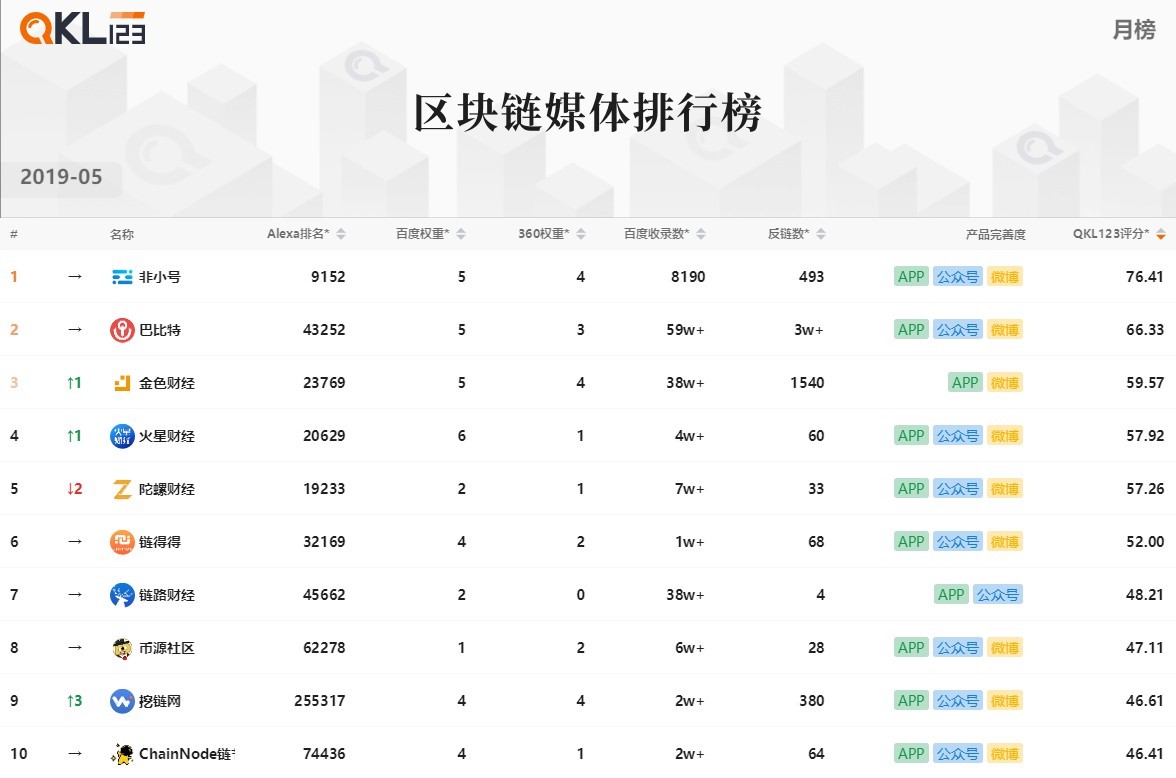This screenshot has width=1176, height=778.
Task: Open the 巴比特 name link
Action: (160, 329)
